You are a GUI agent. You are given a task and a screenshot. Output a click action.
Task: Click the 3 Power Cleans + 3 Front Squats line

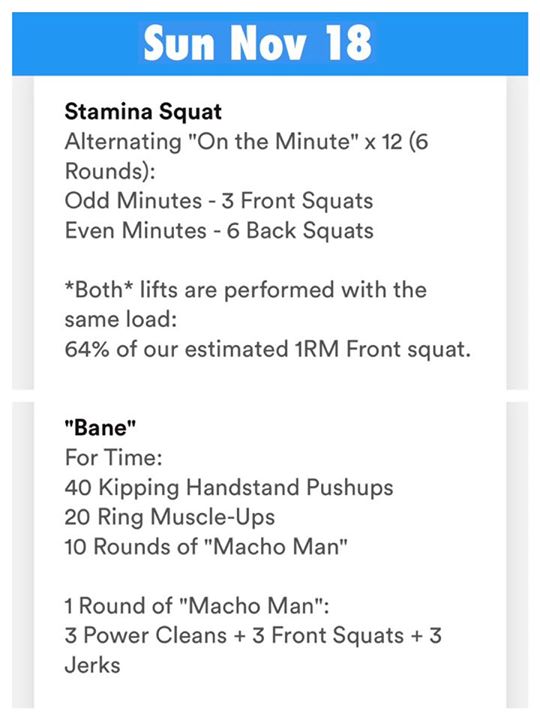pyautogui.click(x=253, y=636)
